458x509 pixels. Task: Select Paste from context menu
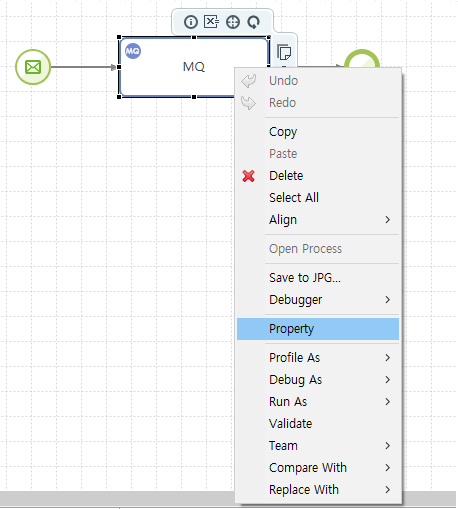click(x=318, y=154)
